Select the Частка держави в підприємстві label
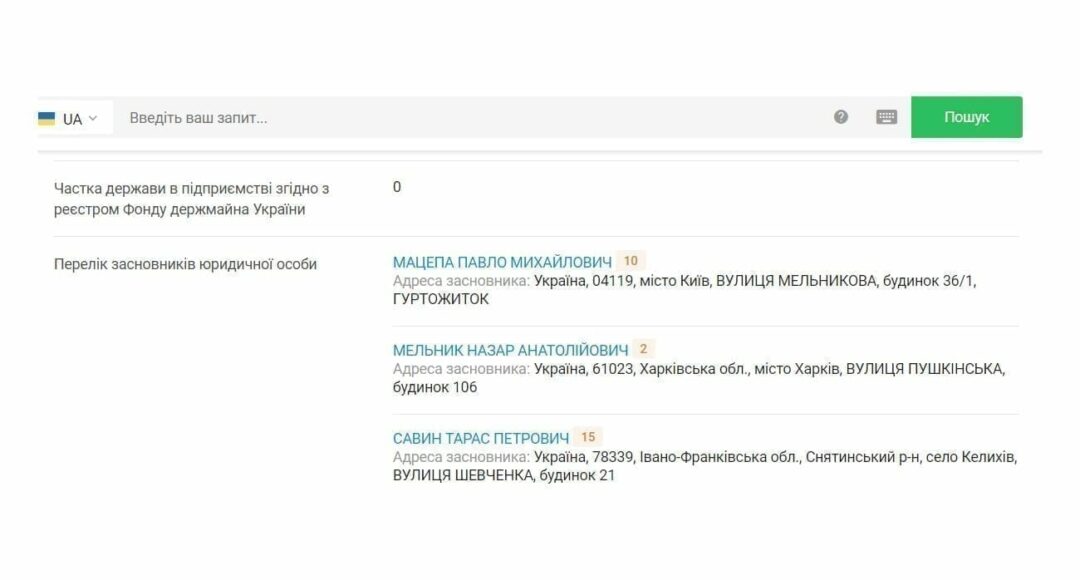1080x580 pixels. click(x=191, y=199)
